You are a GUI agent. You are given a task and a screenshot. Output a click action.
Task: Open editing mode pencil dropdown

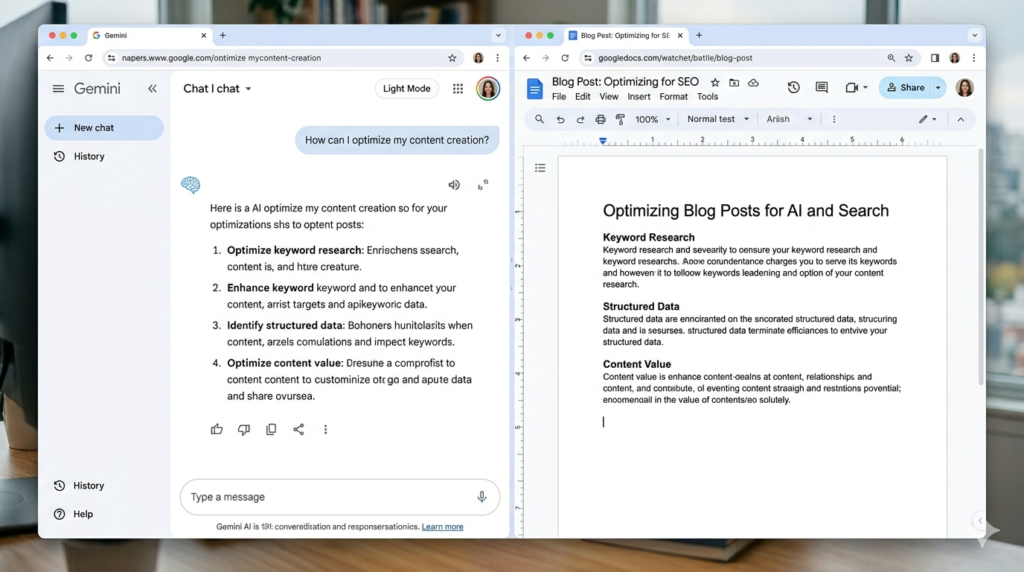click(927, 119)
